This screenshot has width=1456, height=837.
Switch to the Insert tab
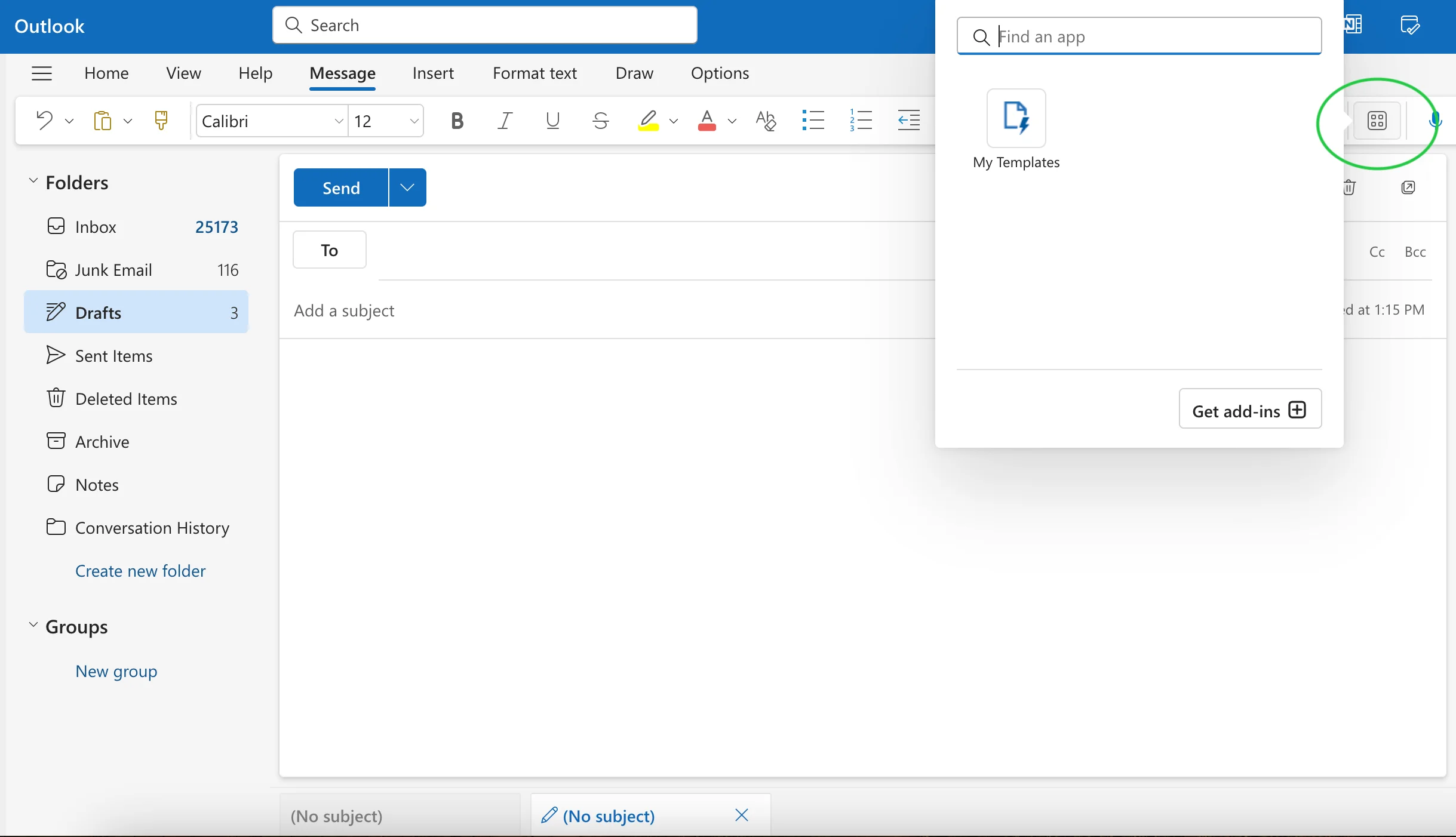coord(433,73)
